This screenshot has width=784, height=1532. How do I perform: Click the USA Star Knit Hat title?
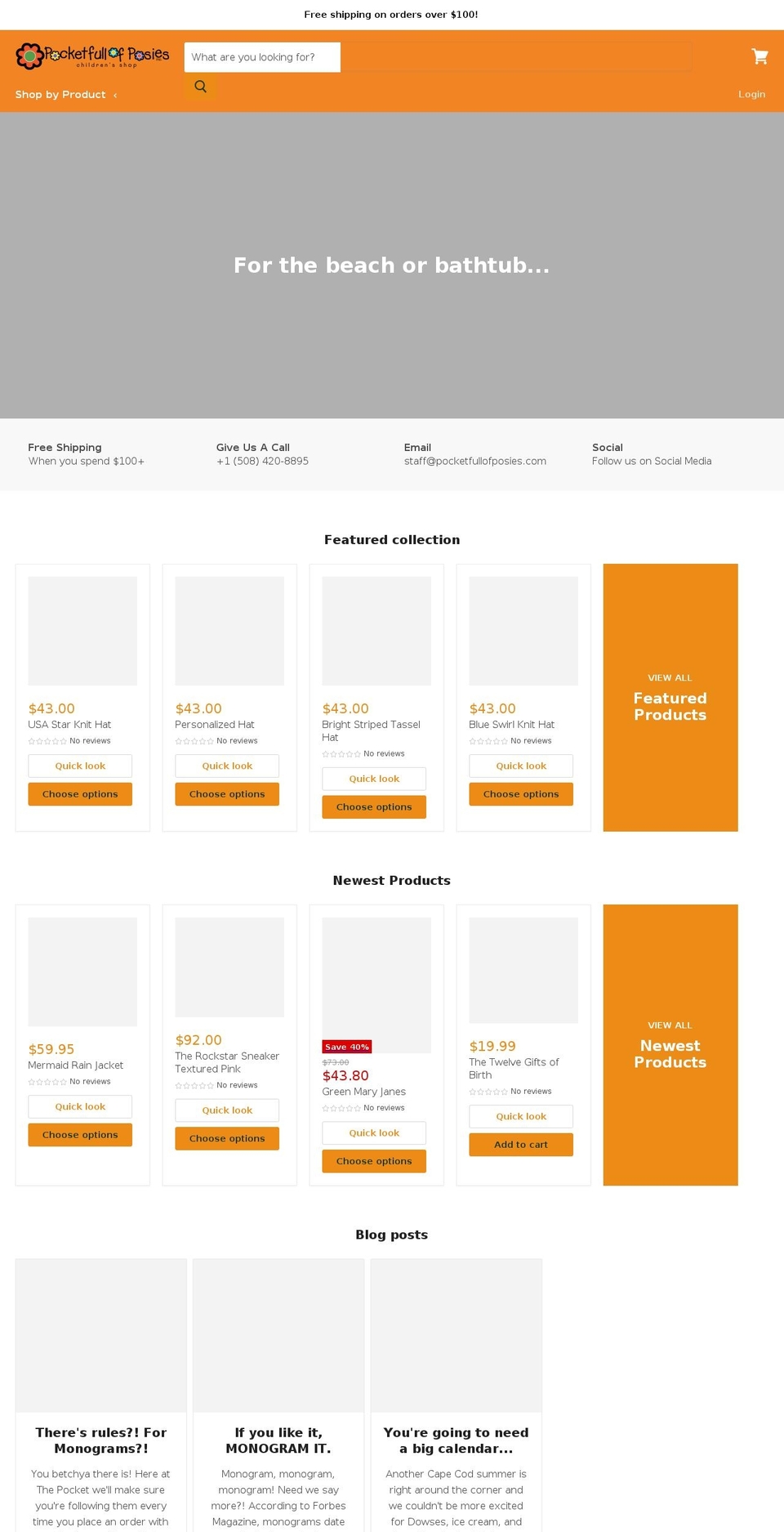pos(69,725)
